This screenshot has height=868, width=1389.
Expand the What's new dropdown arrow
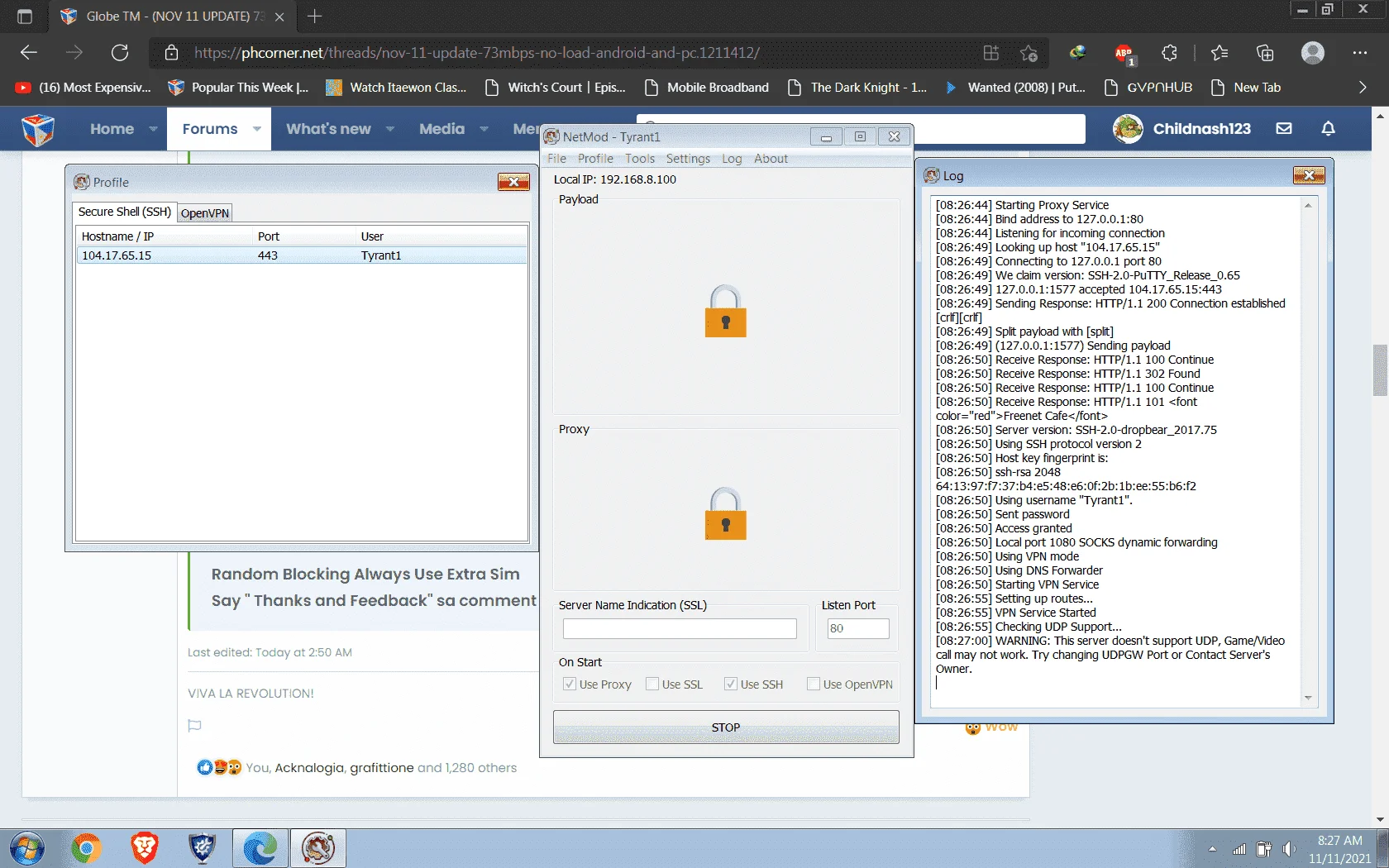pos(390,129)
